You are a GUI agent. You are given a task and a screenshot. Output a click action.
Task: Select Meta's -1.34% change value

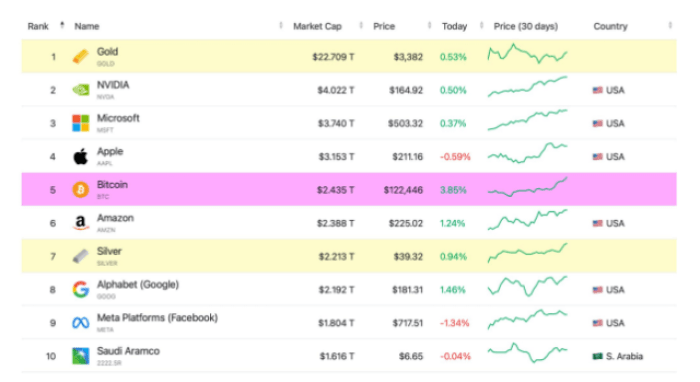pos(454,323)
